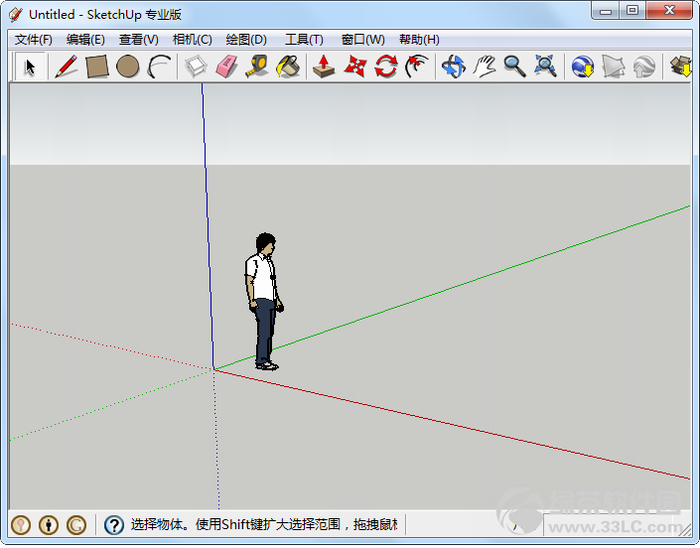Open the 相机(C) menu
This screenshot has width=700, height=548.
192,40
